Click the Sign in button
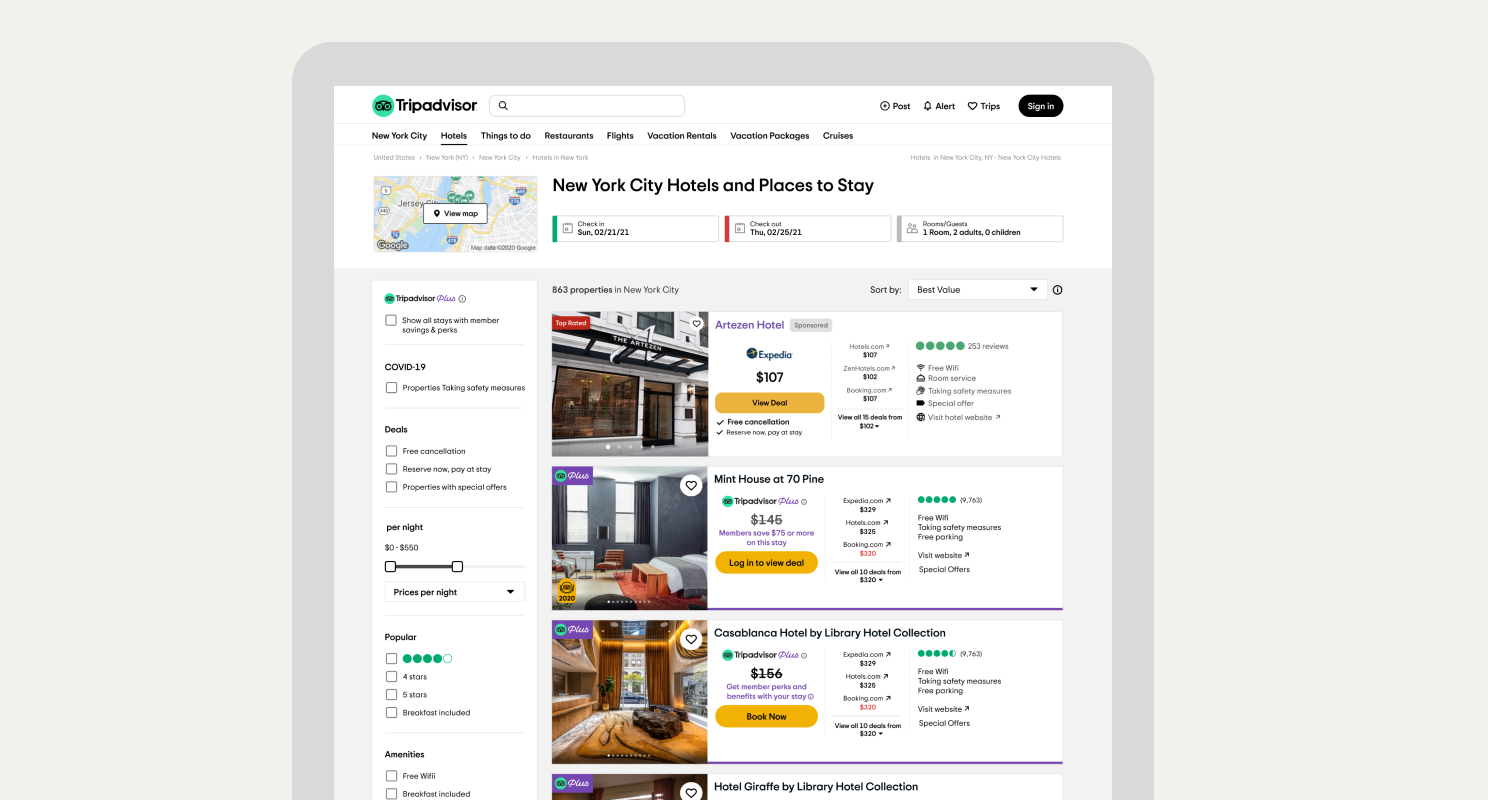 (1040, 106)
